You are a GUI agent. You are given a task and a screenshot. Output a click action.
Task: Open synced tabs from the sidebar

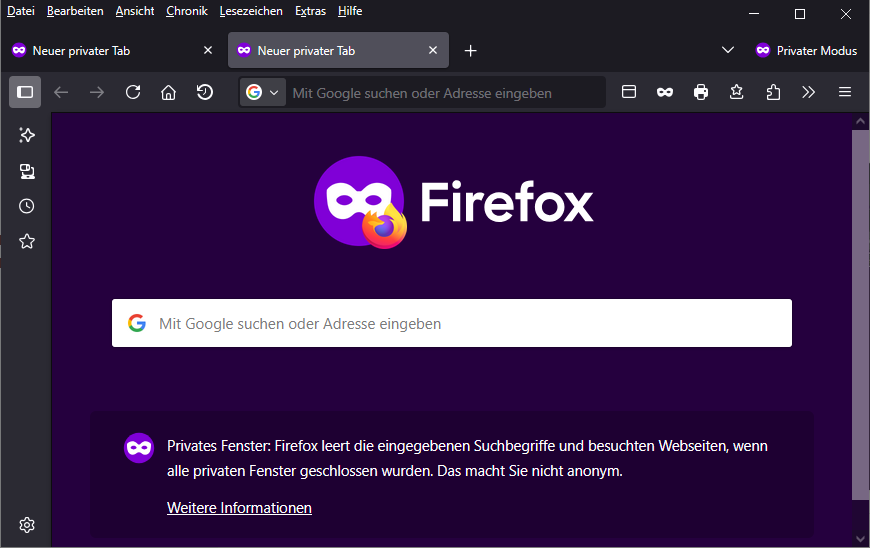coord(27,171)
